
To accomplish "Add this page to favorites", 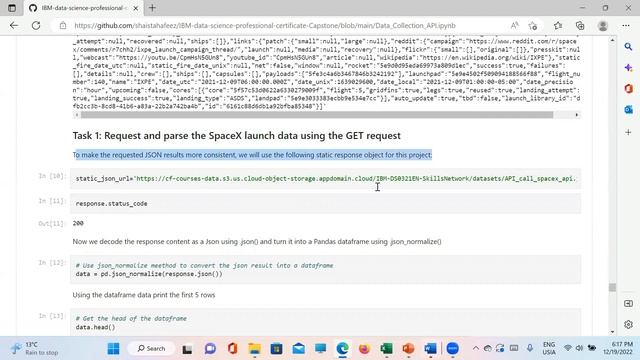I will coord(533,26).
